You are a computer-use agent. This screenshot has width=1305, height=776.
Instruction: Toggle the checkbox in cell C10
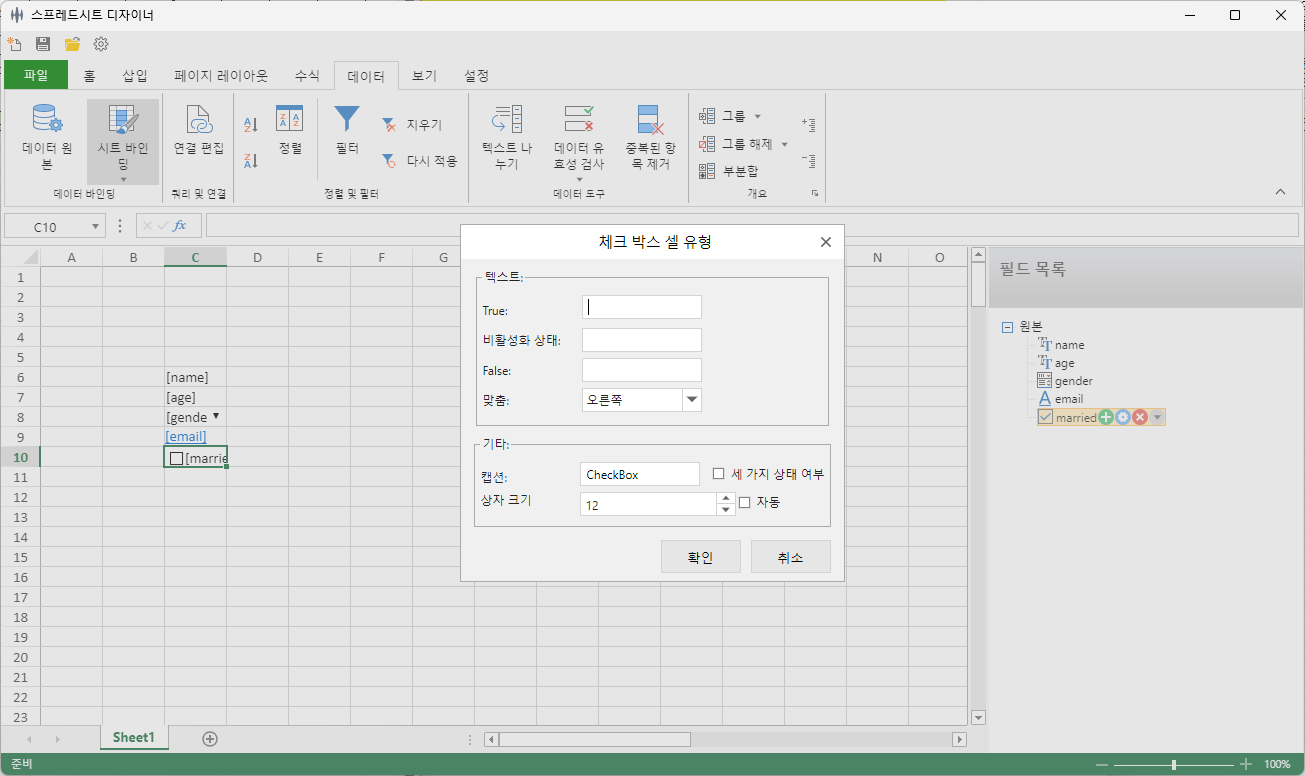(177, 458)
